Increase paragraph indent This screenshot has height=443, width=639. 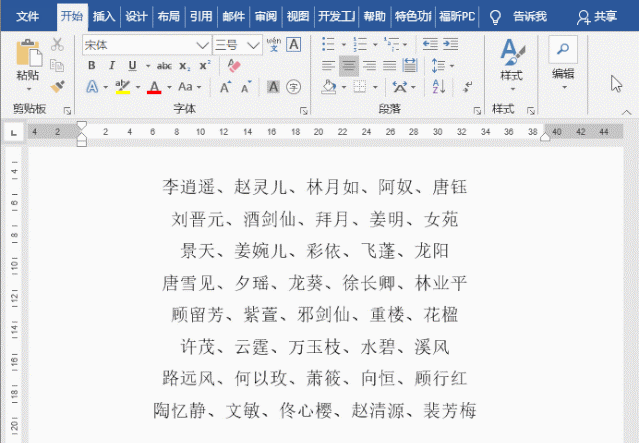pyautogui.click(x=451, y=44)
